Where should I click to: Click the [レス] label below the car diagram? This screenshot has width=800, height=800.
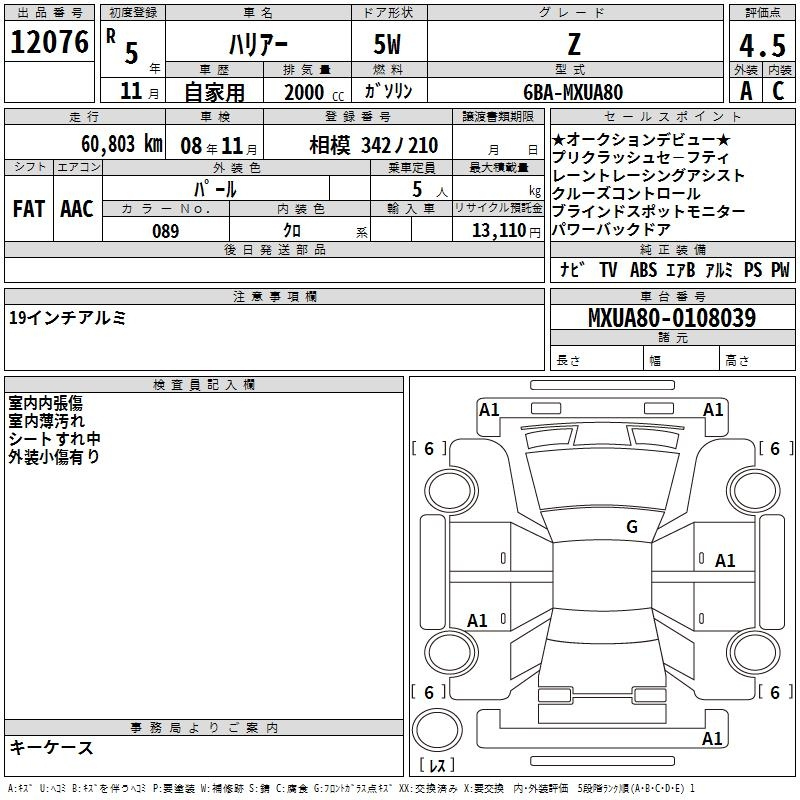pyautogui.click(x=436, y=767)
